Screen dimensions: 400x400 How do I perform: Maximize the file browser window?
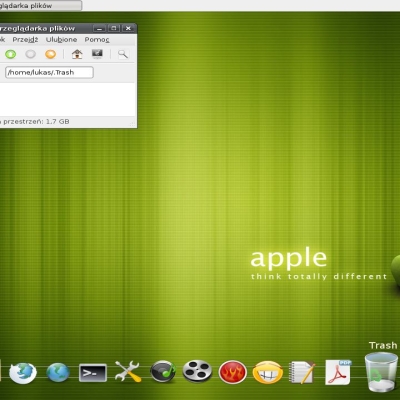click(x=114, y=28)
